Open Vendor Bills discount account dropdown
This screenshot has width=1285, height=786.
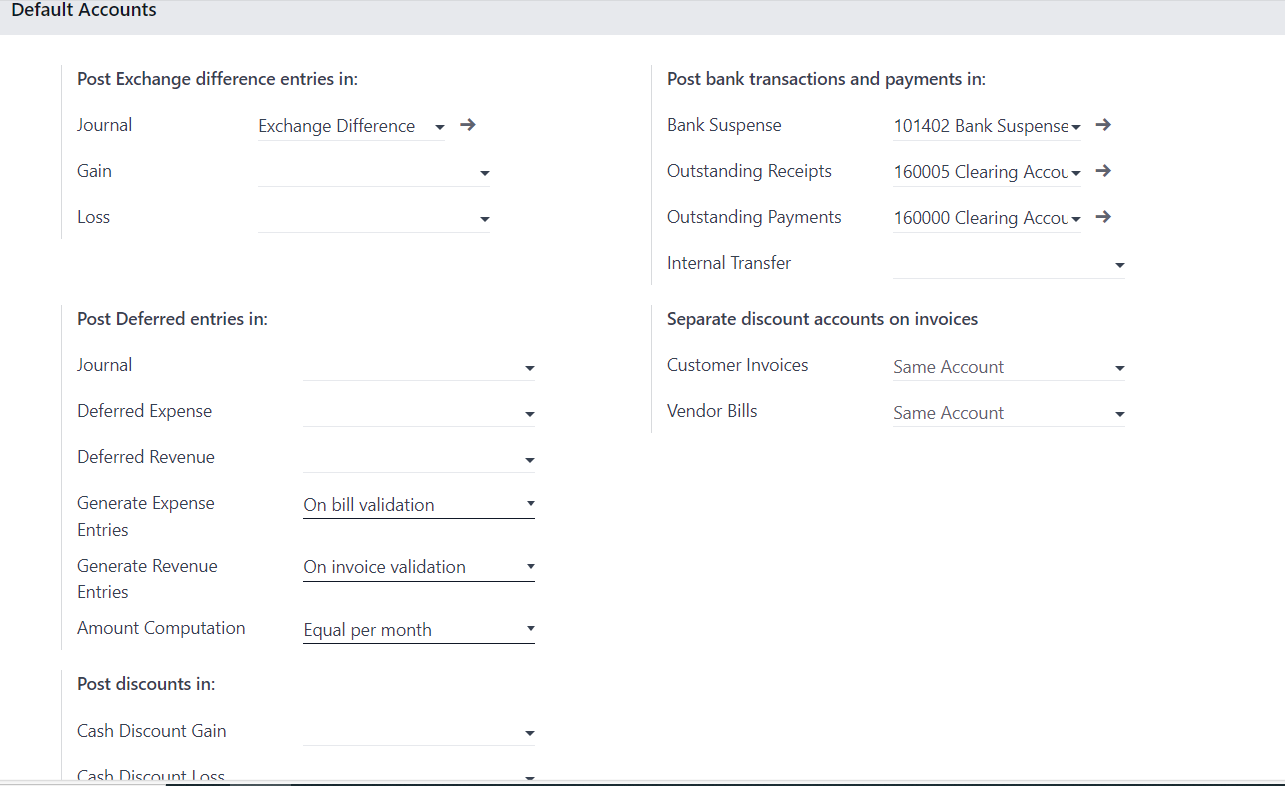(1120, 414)
